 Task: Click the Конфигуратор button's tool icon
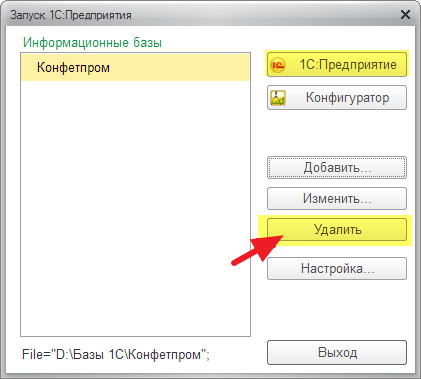(278, 98)
